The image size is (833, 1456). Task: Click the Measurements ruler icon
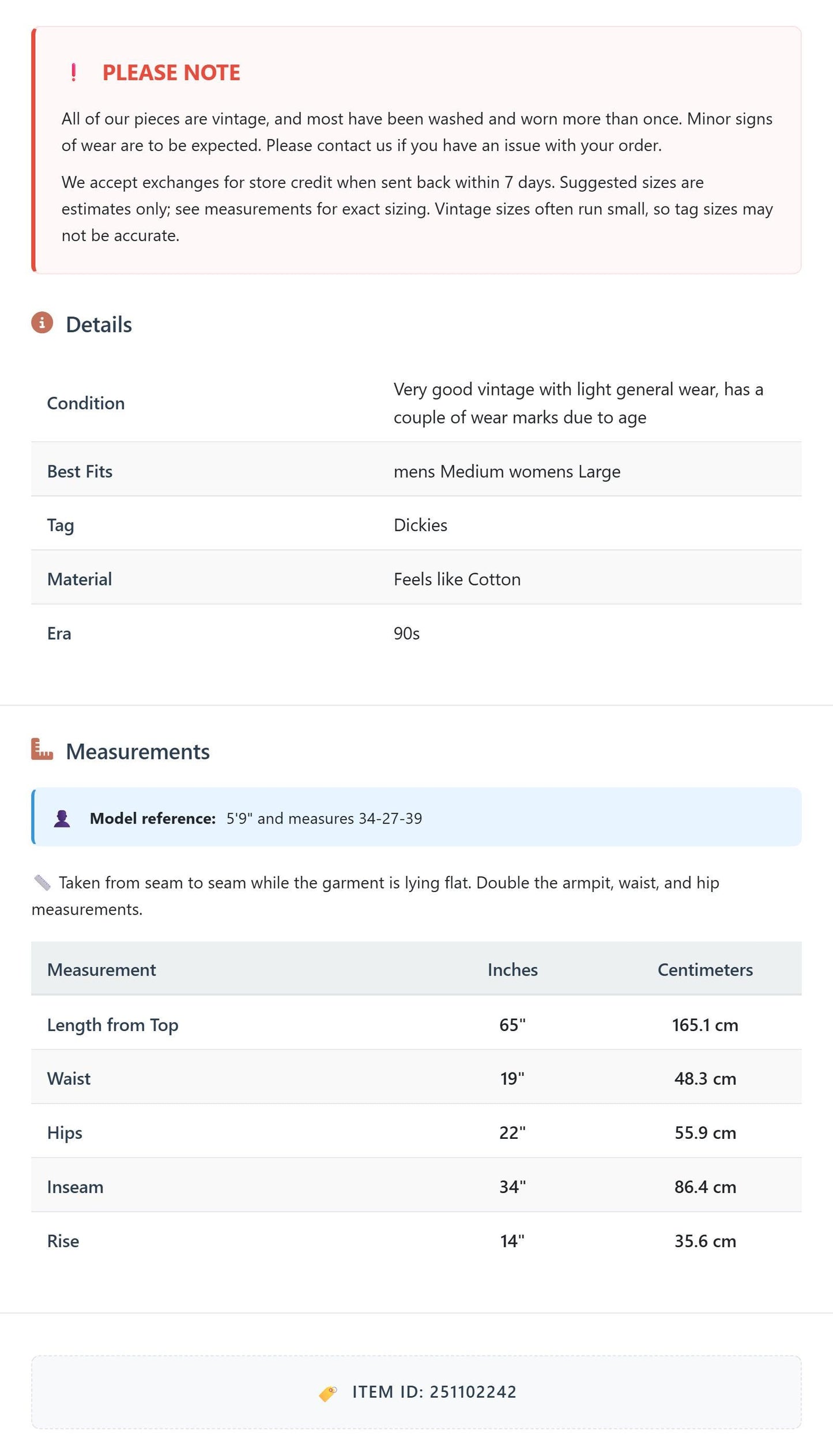point(42,749)
